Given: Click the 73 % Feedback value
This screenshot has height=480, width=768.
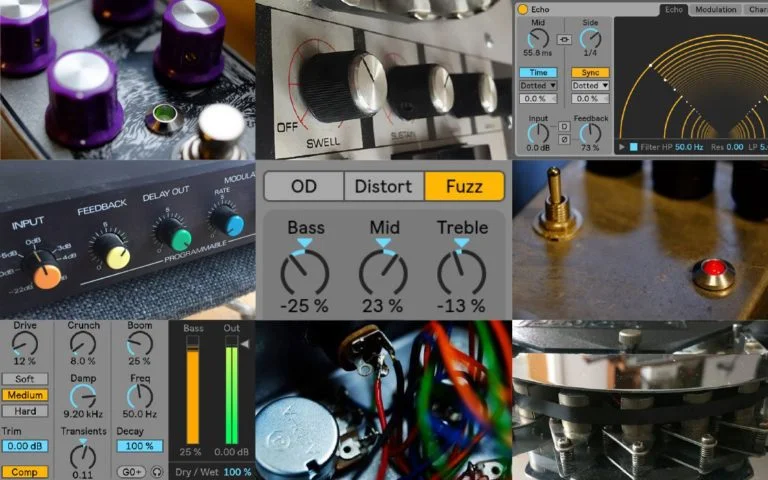Looking at the screenshot, I should (590, 147).
